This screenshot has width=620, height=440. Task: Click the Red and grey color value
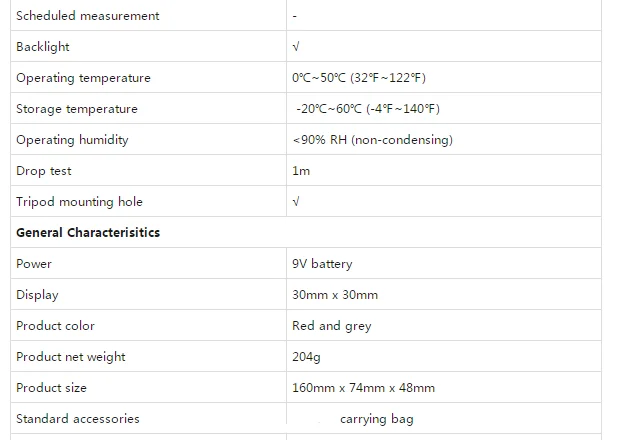[x=331, y=326]
